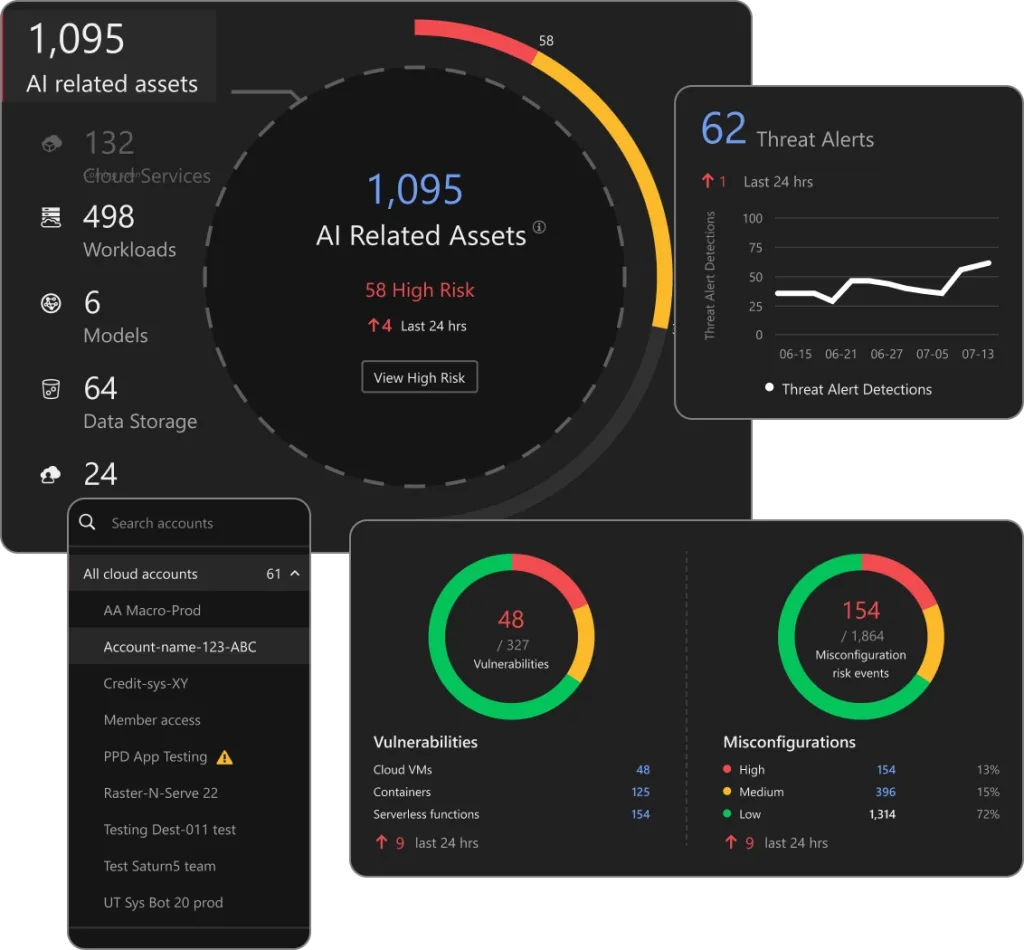Click the info icon next to AI Related Assets
This screenshot has height=950, width=1024.
539,227
